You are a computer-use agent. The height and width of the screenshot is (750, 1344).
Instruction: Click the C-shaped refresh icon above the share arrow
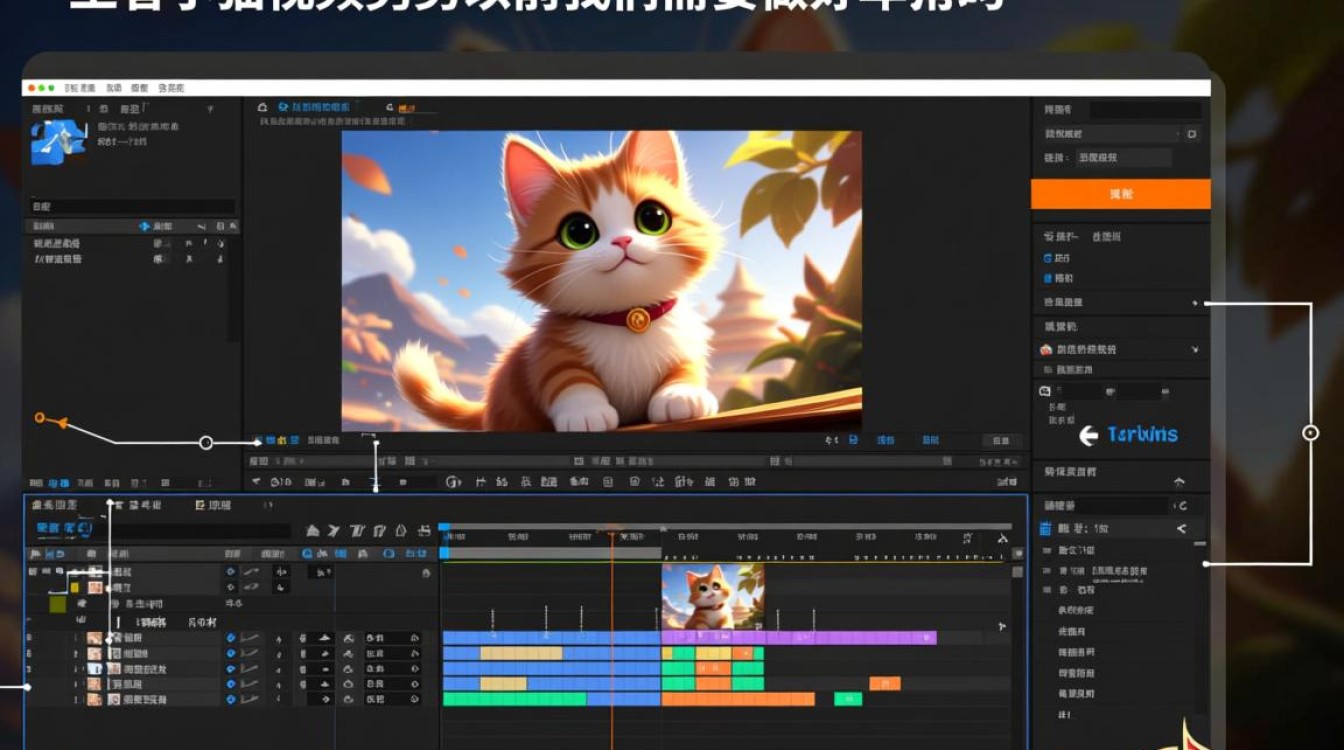tap(1182, 506)
